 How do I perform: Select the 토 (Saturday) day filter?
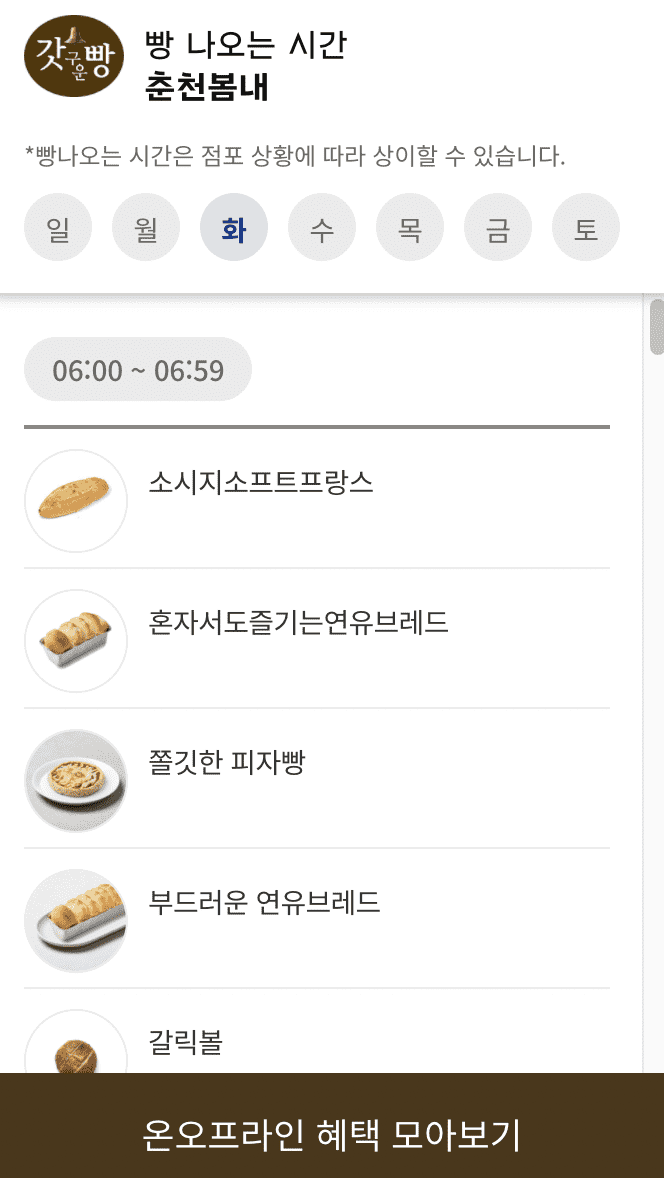point(586,227)
